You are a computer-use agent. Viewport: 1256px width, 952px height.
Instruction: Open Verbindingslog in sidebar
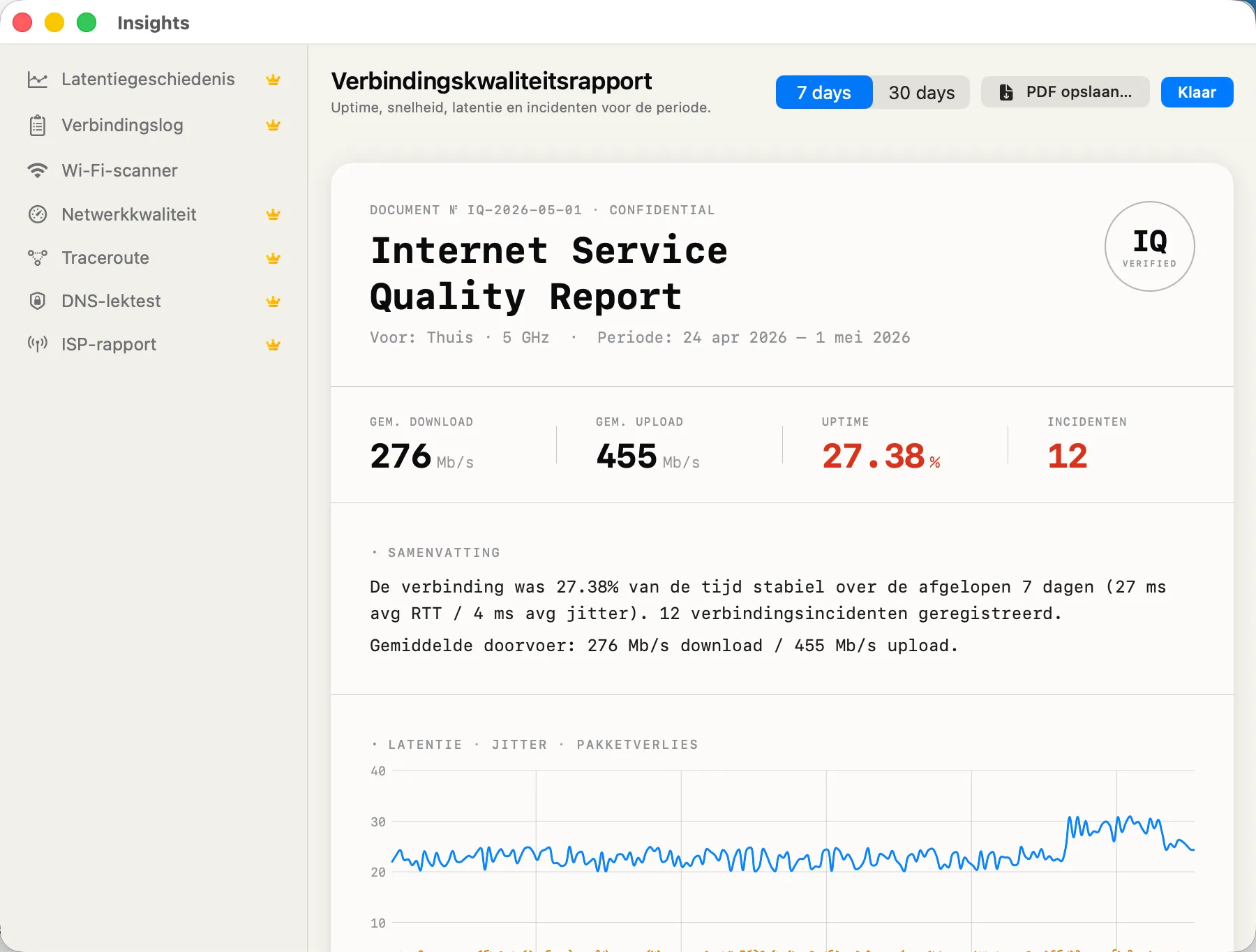154,125
